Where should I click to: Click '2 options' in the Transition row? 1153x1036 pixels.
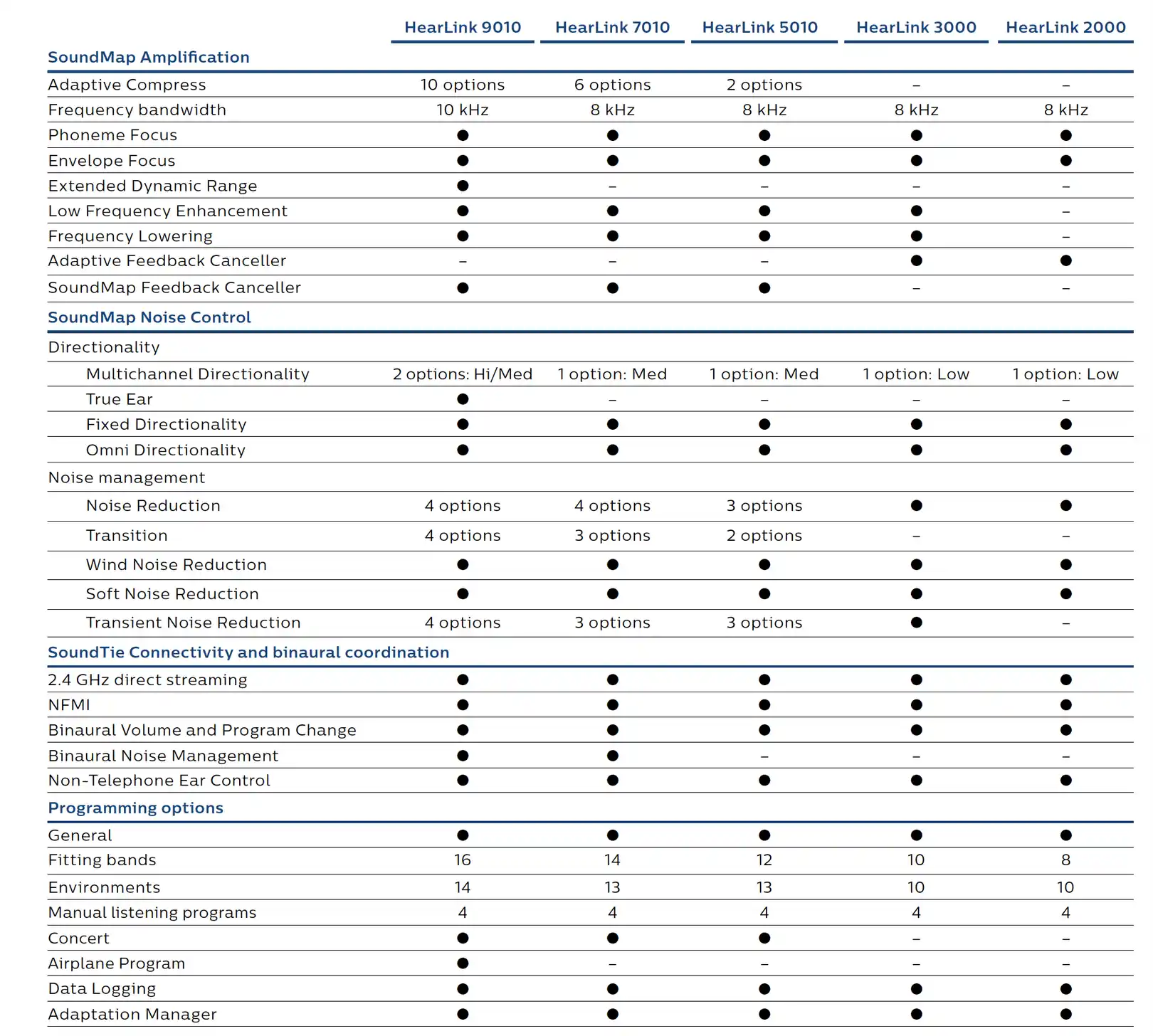coord(764,536)
